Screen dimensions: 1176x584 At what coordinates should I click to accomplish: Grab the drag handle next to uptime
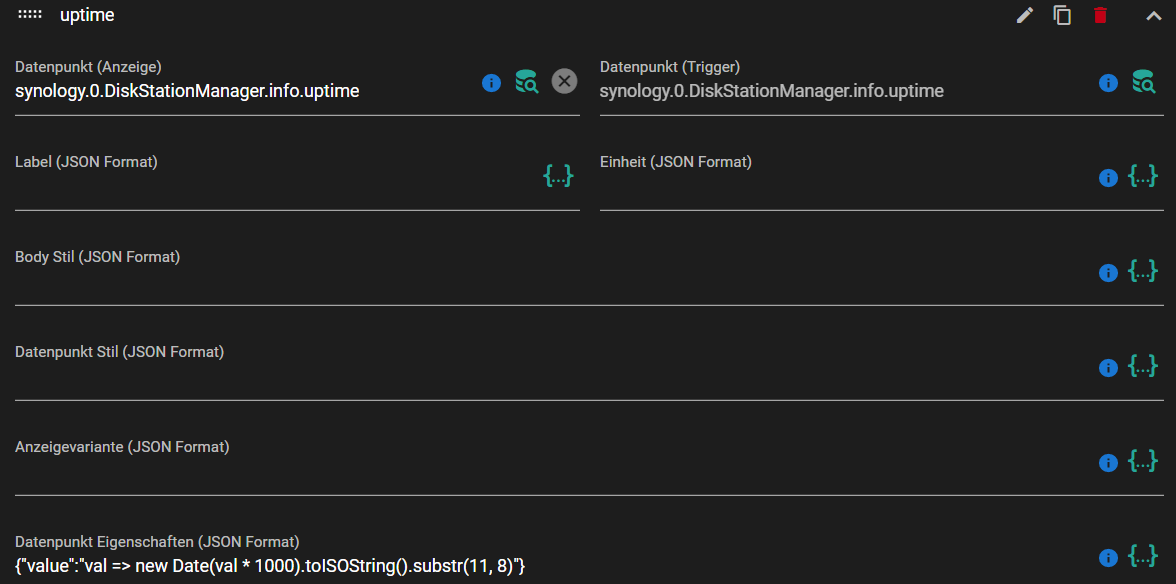30,15
